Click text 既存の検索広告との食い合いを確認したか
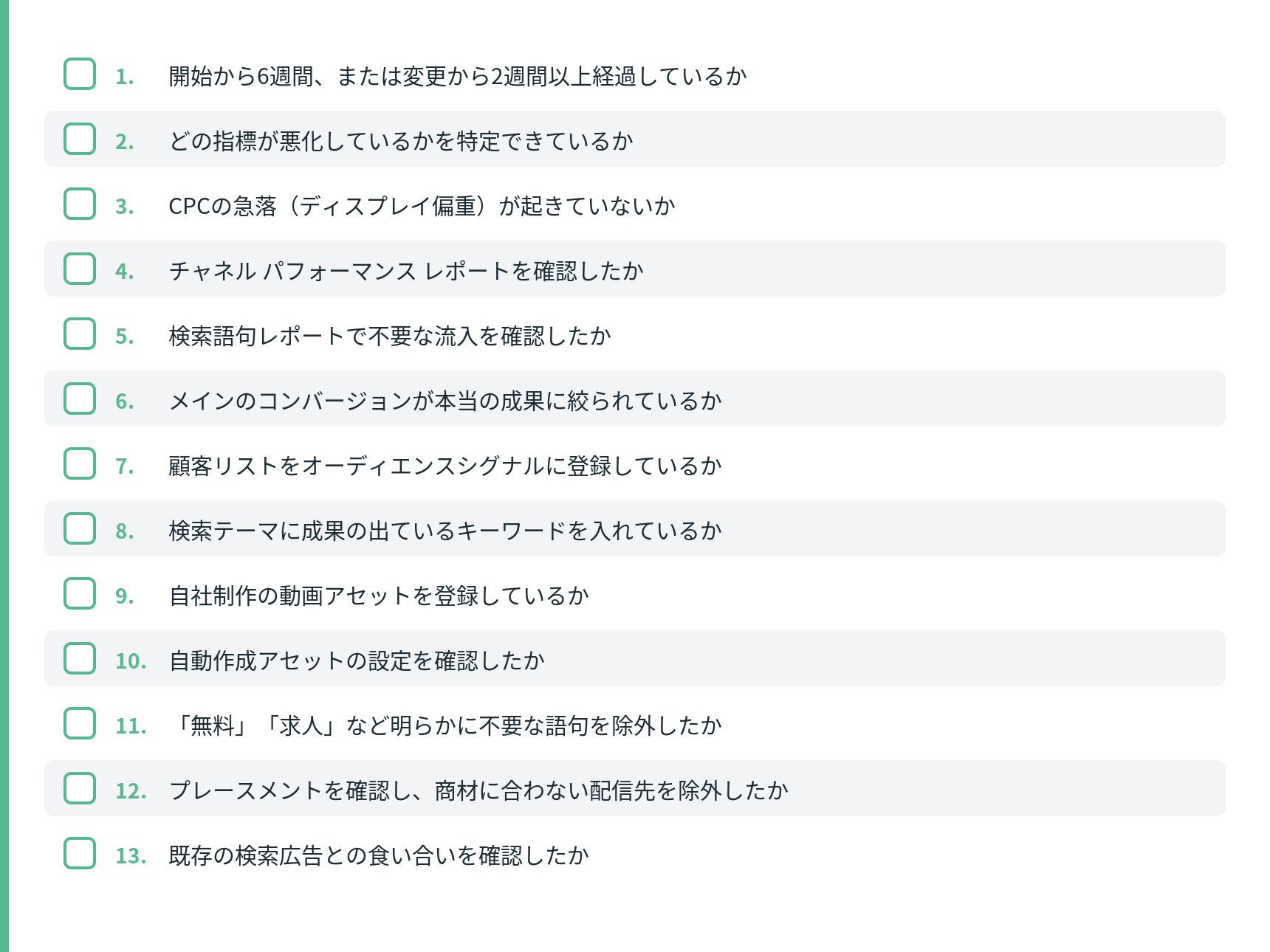The width and height of the screenshot is (1270, 952). [x=379, y=855]
